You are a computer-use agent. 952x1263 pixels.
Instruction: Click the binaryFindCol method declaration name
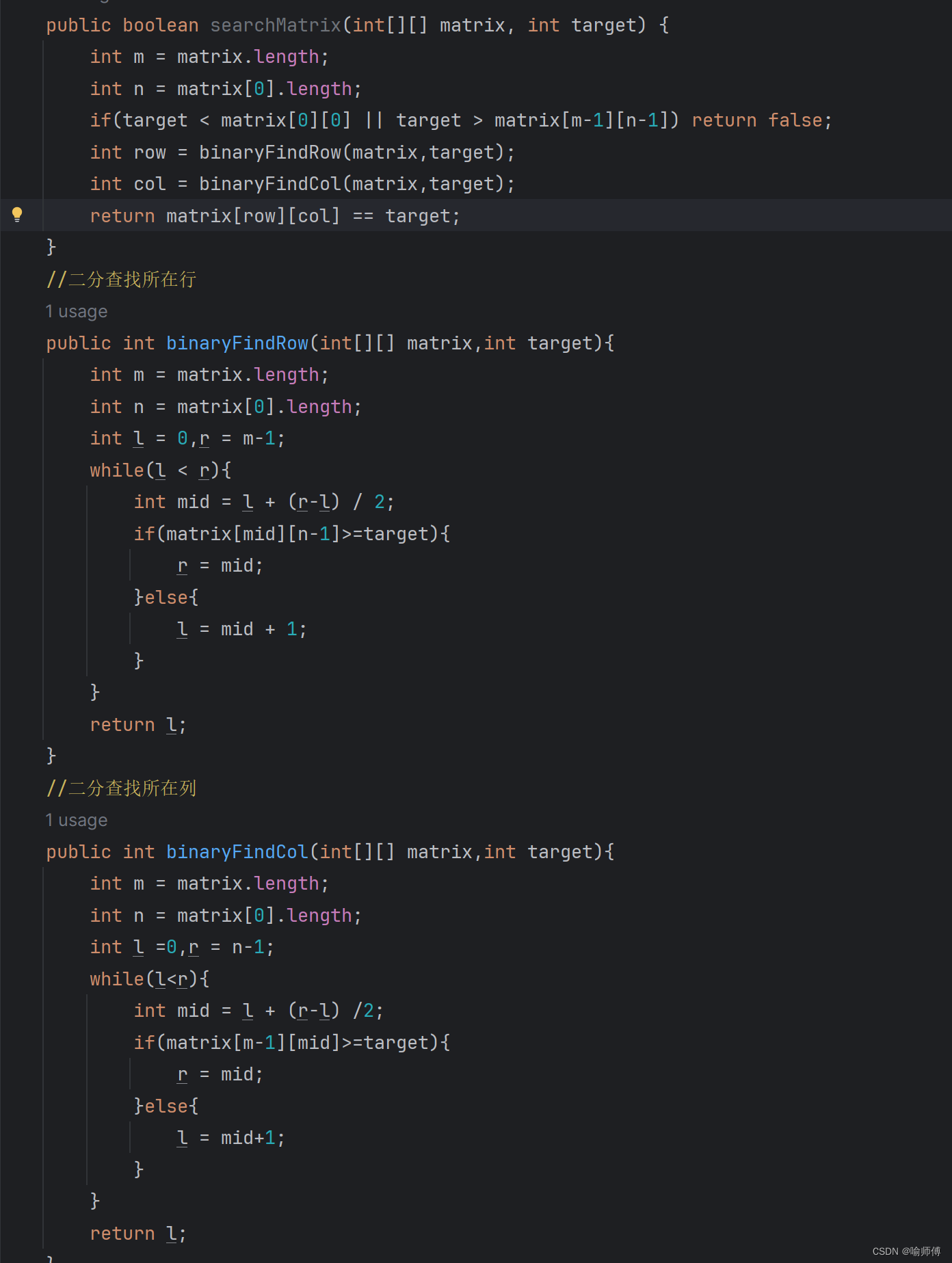(237, 852)
